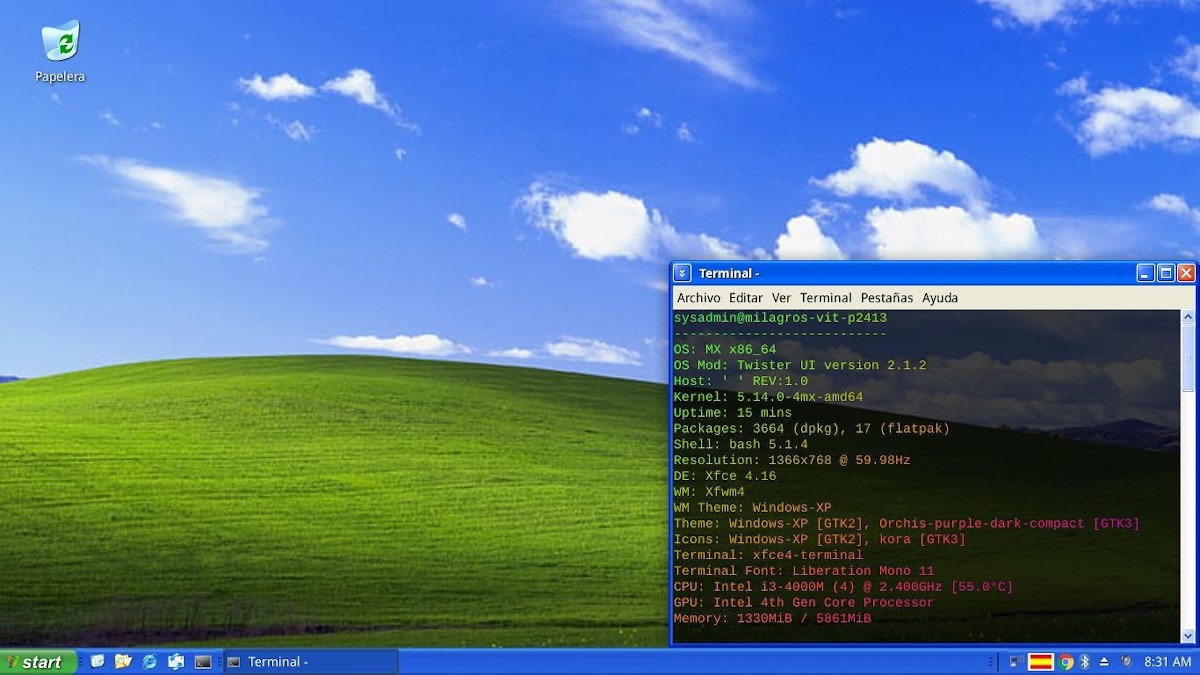This screenshot has height=675, width=1200.
Task: Open the terminal launcher icon in quick launch
Action: (x=203, y=661)
